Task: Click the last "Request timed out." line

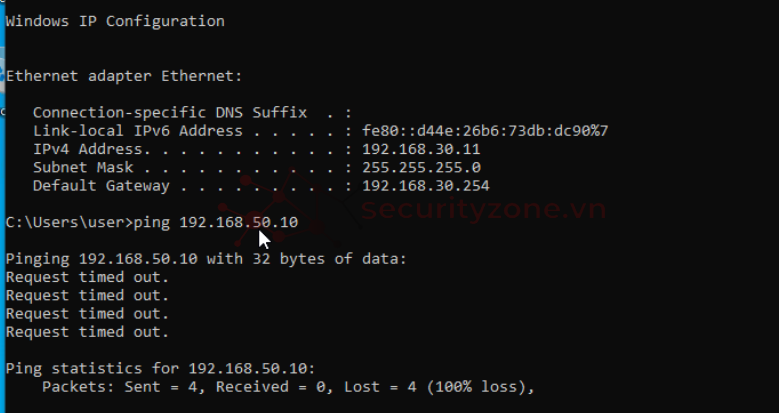Action: (87, 331)
